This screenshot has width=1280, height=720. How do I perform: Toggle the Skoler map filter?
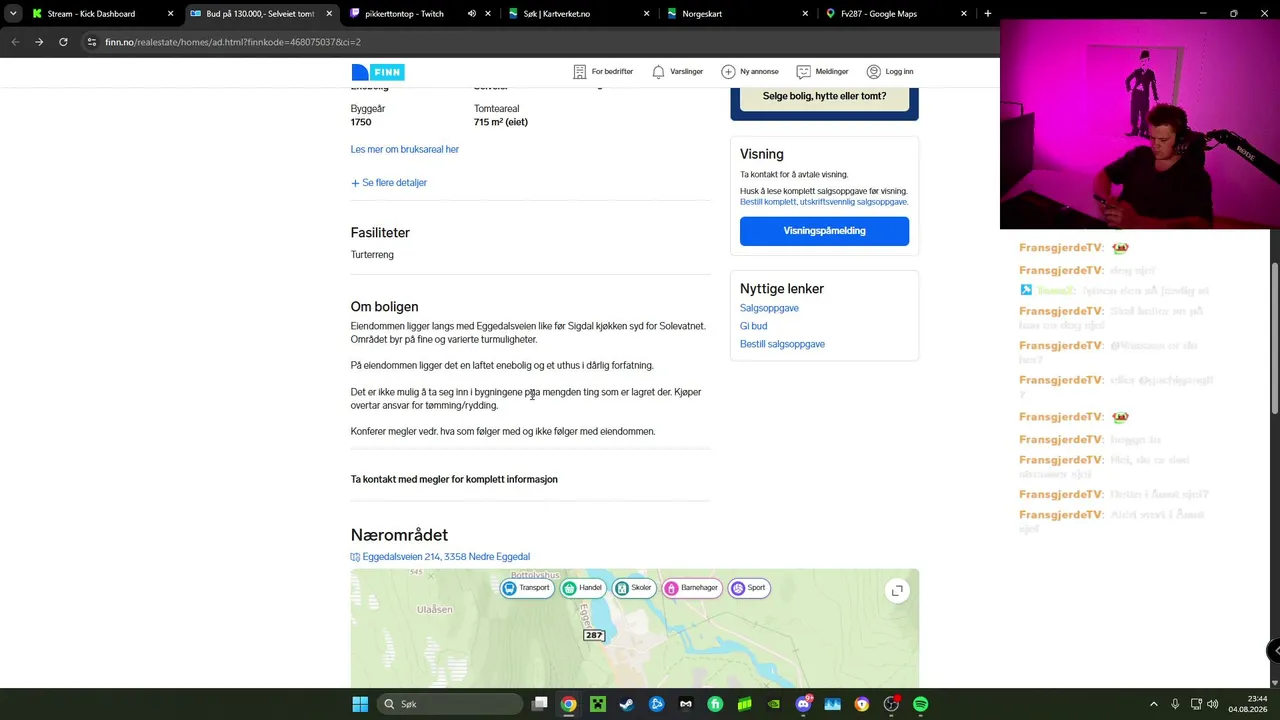(633, 588)
